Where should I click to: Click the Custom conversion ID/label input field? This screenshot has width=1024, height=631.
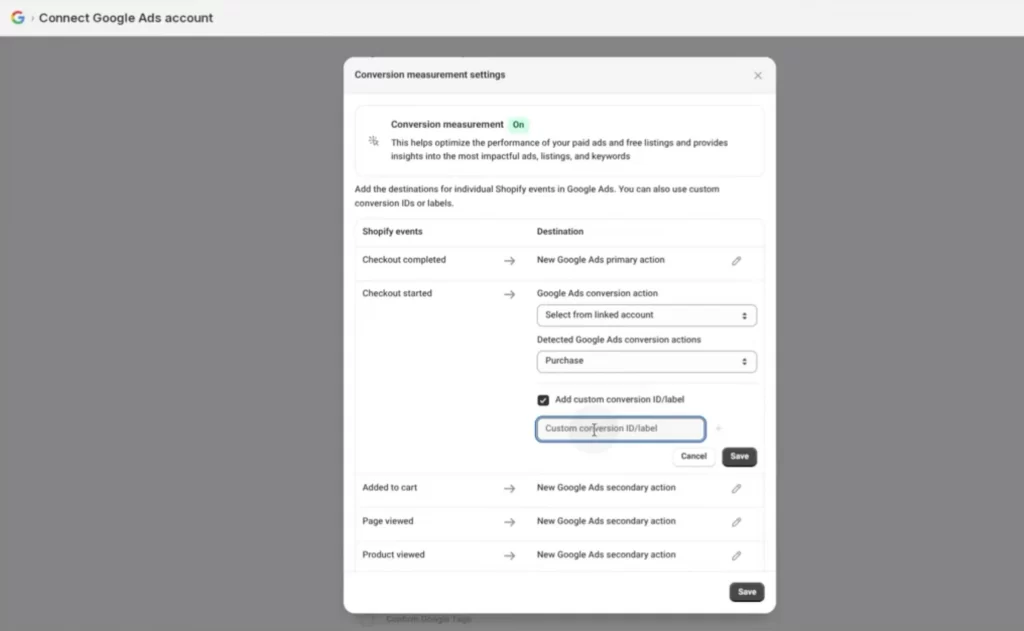[x=620, y=428]
